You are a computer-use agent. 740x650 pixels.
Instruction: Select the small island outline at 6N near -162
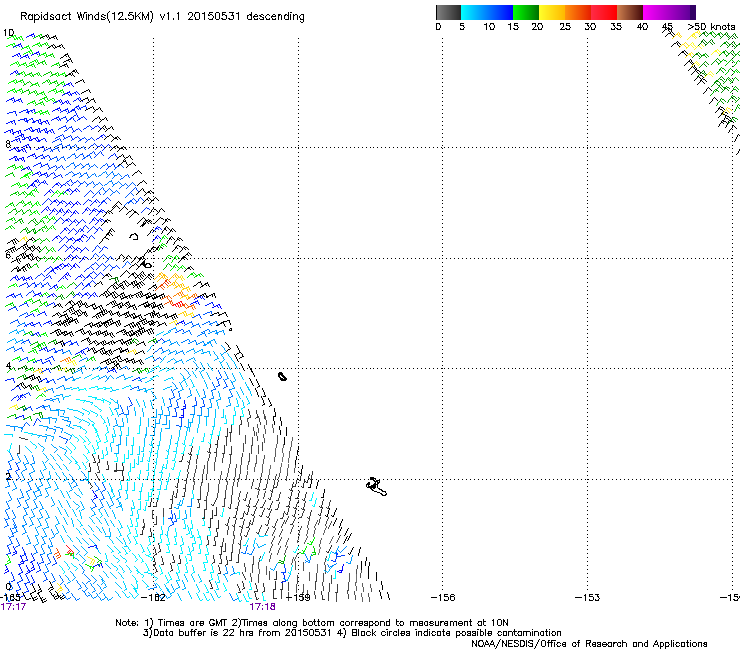tap(146, 265)
